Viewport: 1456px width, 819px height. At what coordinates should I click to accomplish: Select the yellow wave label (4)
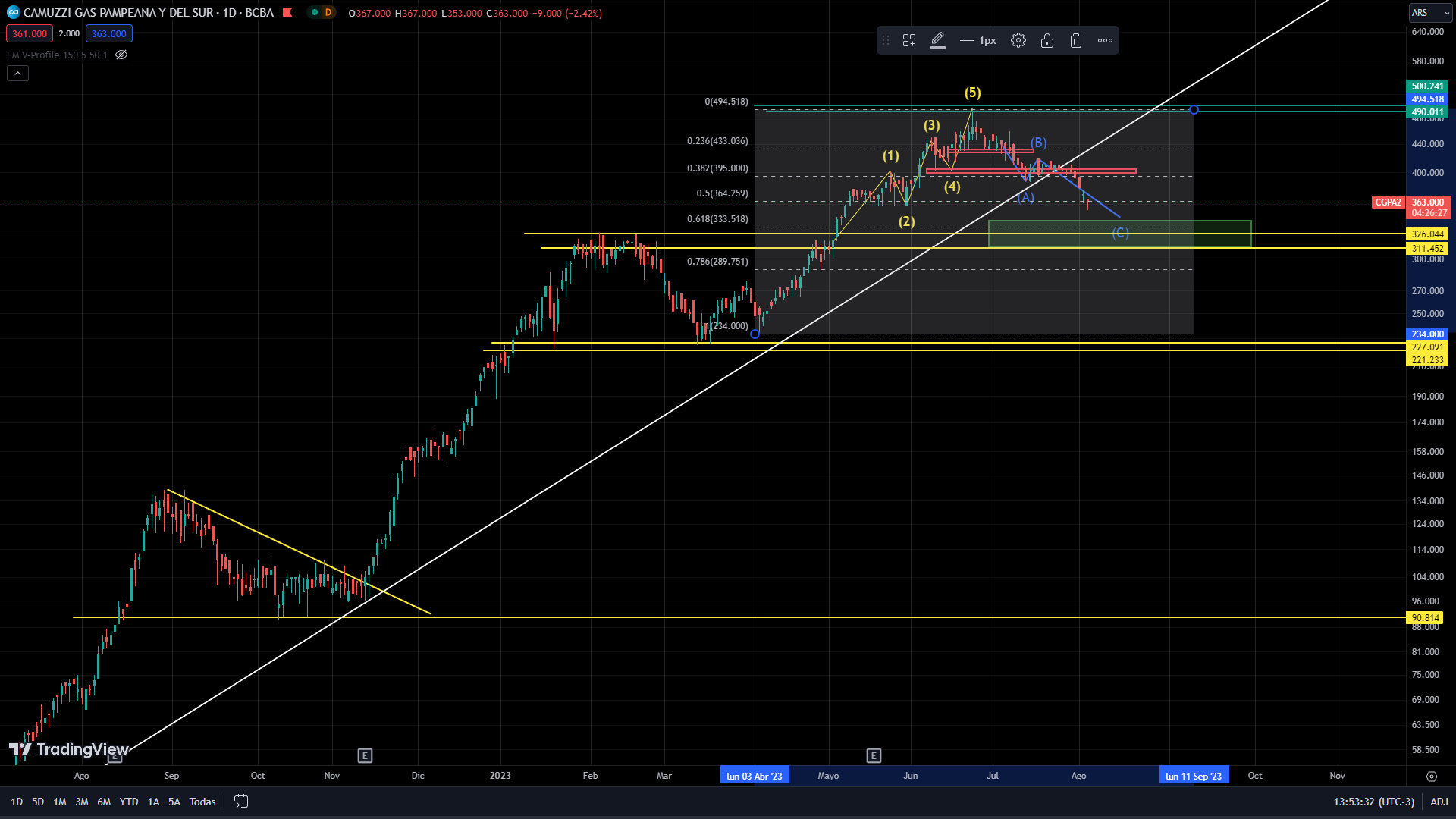pos(952,187)
